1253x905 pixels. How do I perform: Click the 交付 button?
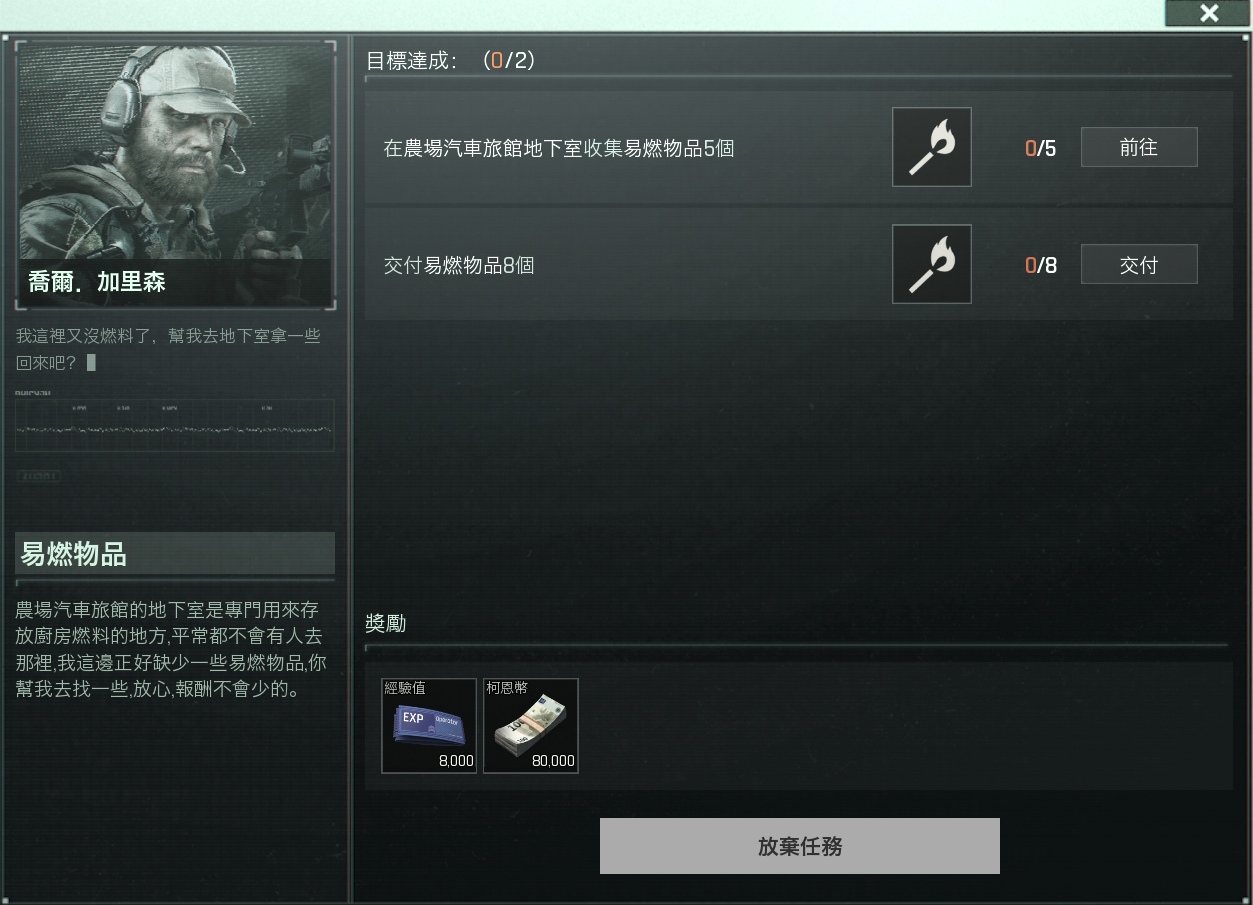pos(1138,264)
